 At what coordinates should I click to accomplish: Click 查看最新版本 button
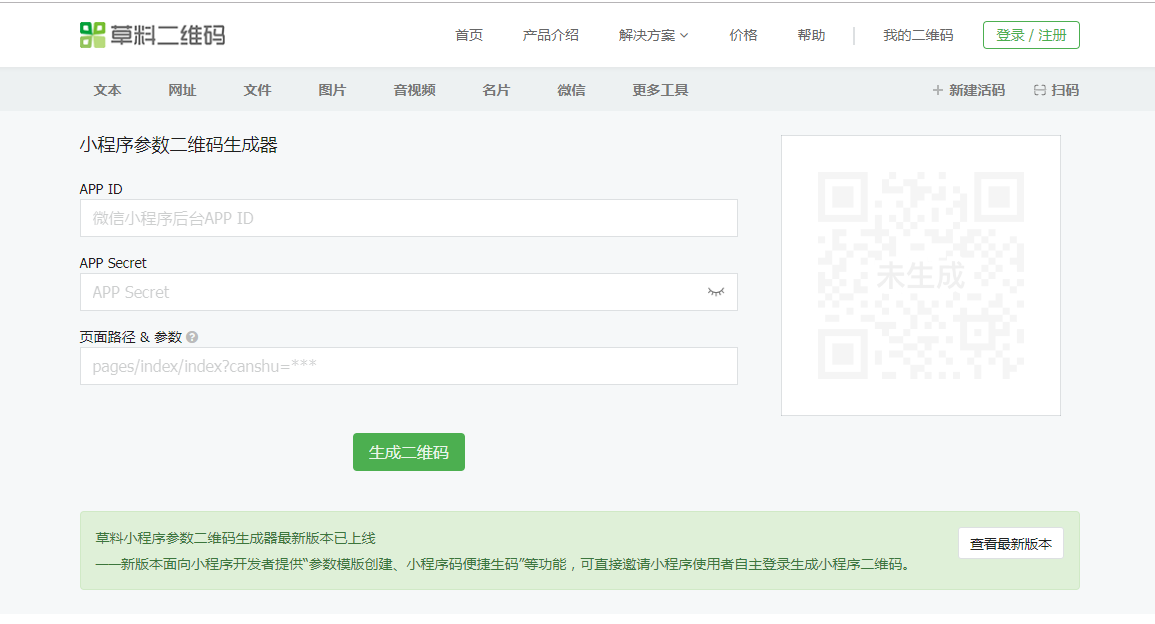pyautogui.click(x=1011, y=544)
